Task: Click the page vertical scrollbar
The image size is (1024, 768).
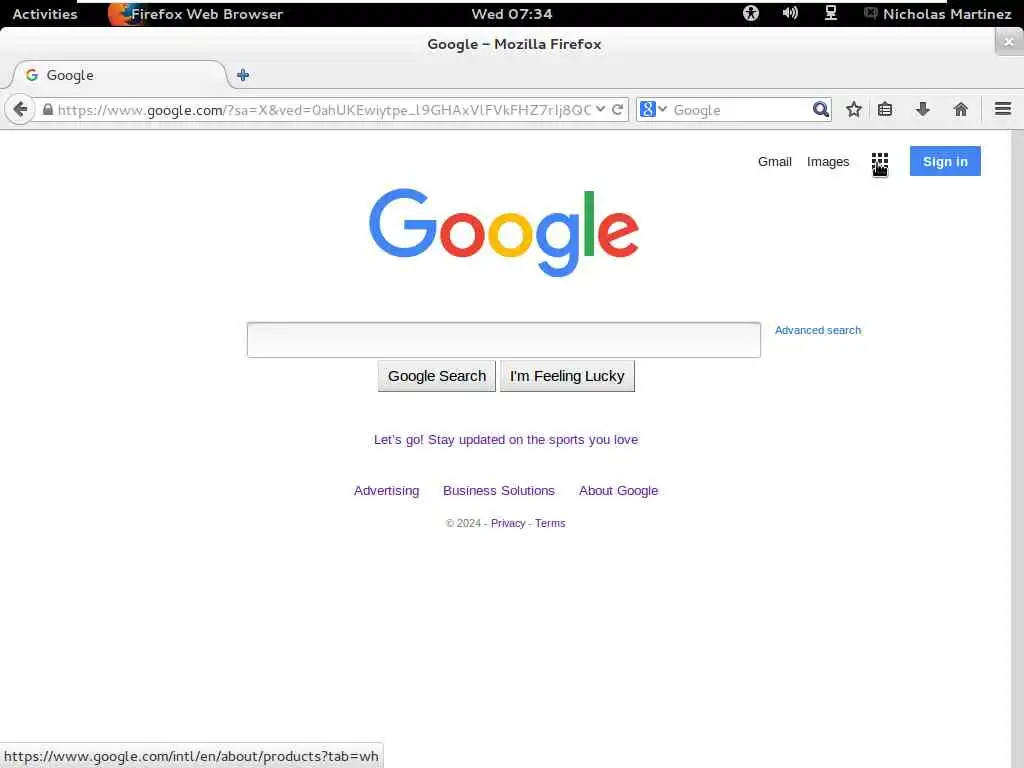Action: click(x=1017, y=449)
